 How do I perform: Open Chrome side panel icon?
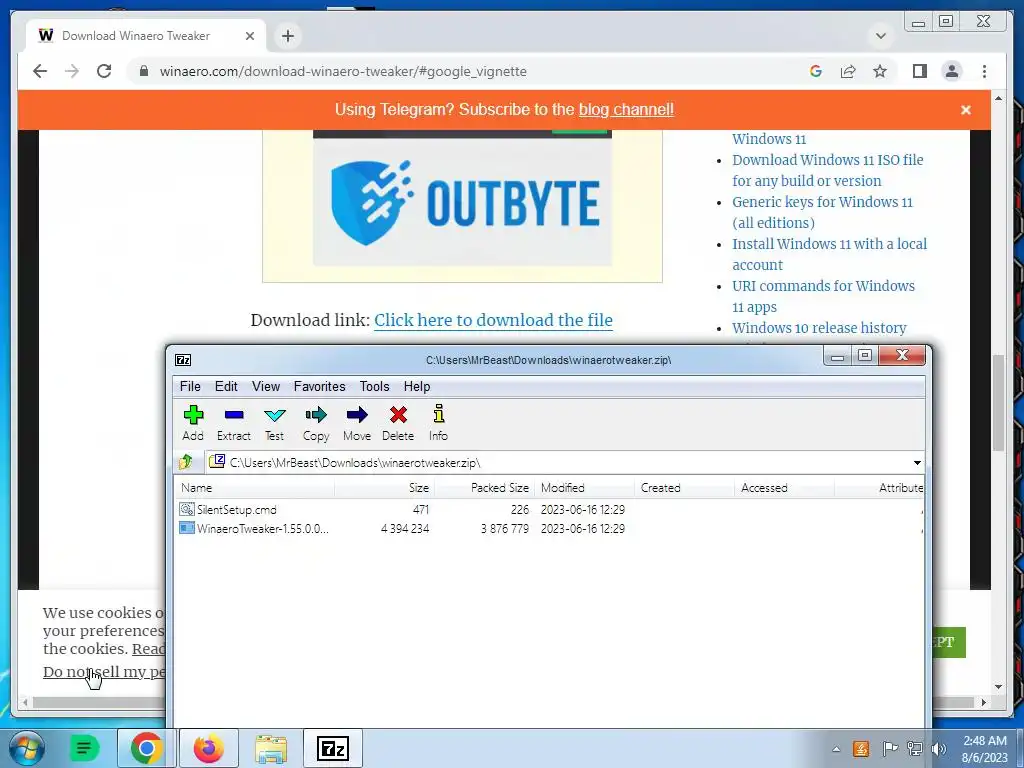(920, 71)
